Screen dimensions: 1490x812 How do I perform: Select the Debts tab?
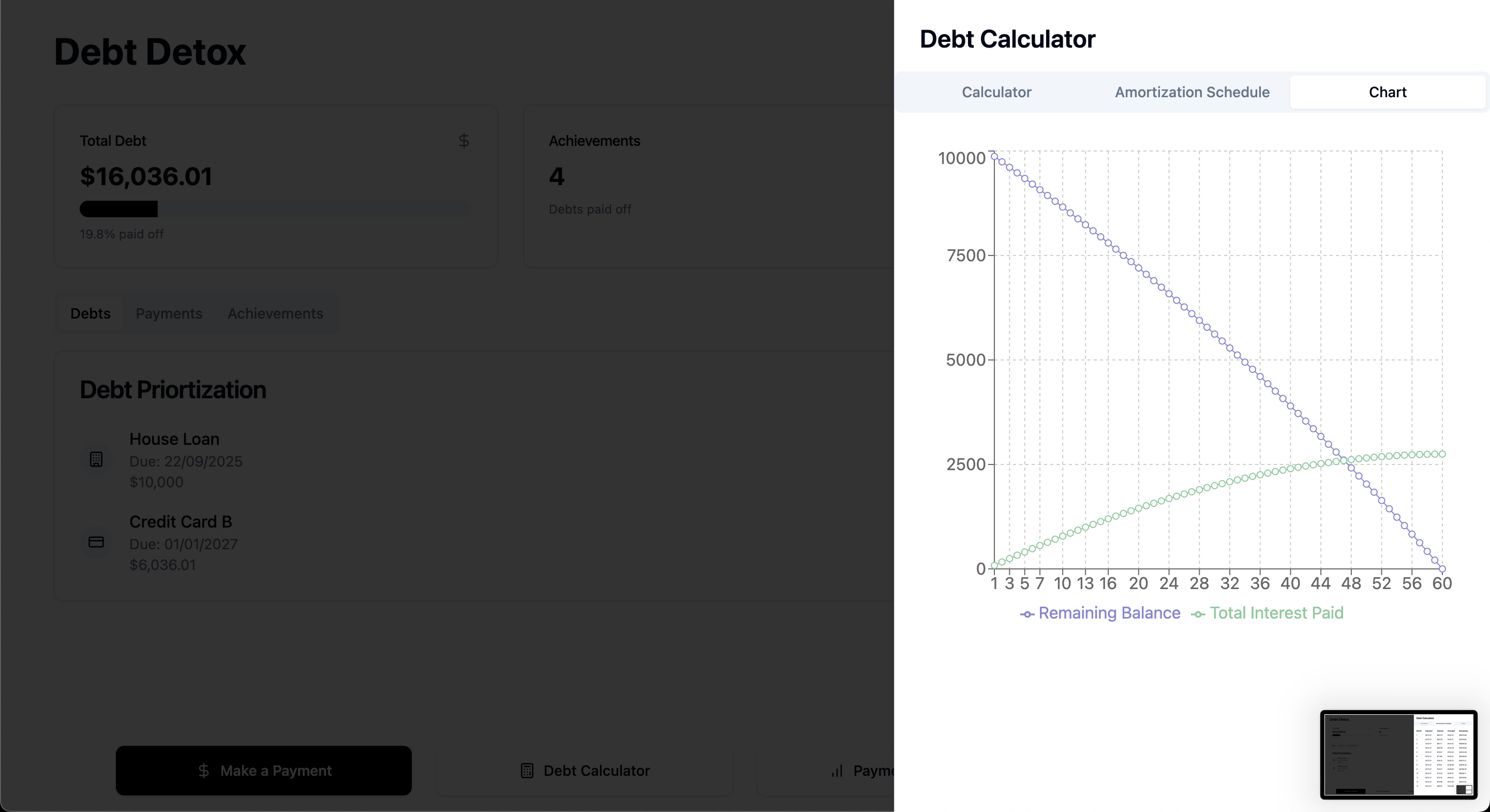[x=90, y=313]
